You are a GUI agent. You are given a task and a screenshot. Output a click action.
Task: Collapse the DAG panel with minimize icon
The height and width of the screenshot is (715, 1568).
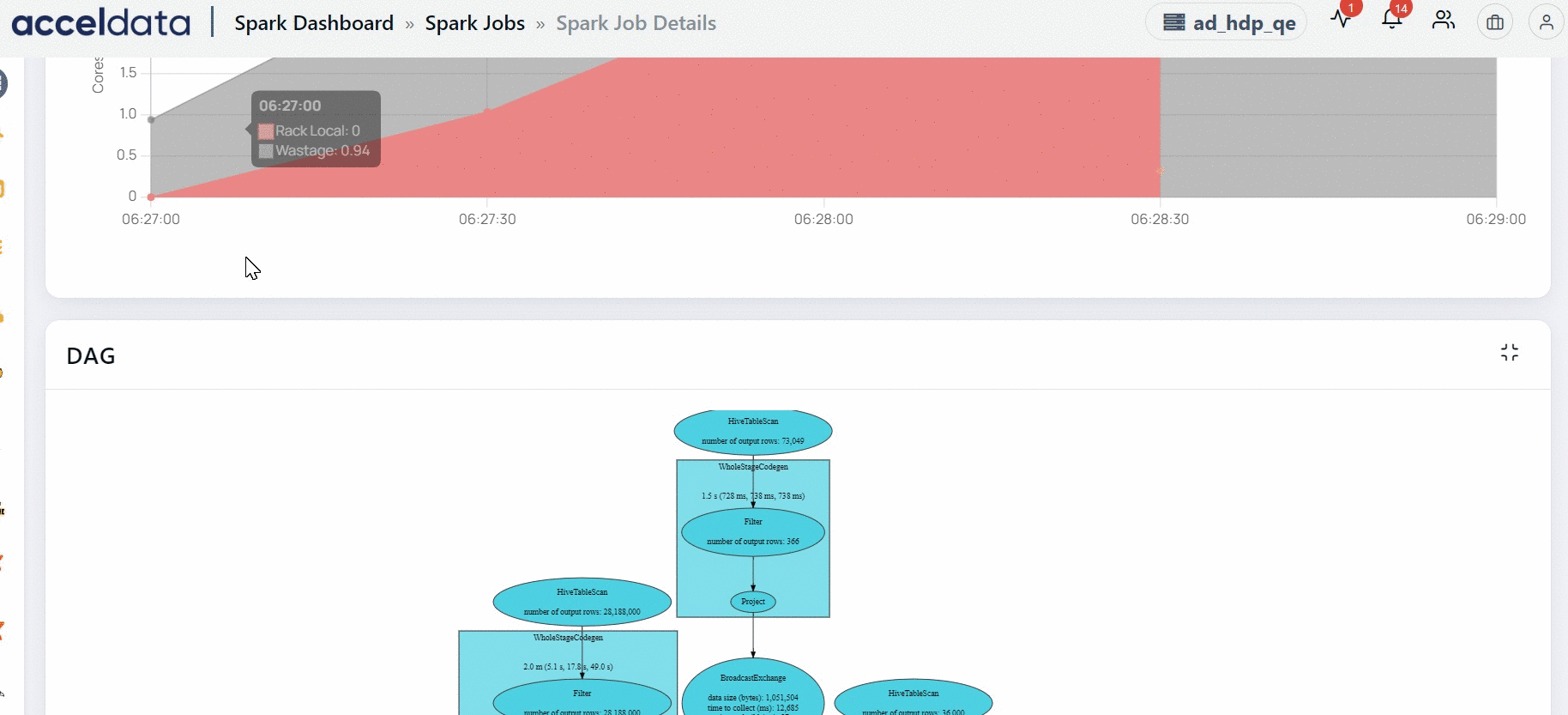coord(1510,353)
